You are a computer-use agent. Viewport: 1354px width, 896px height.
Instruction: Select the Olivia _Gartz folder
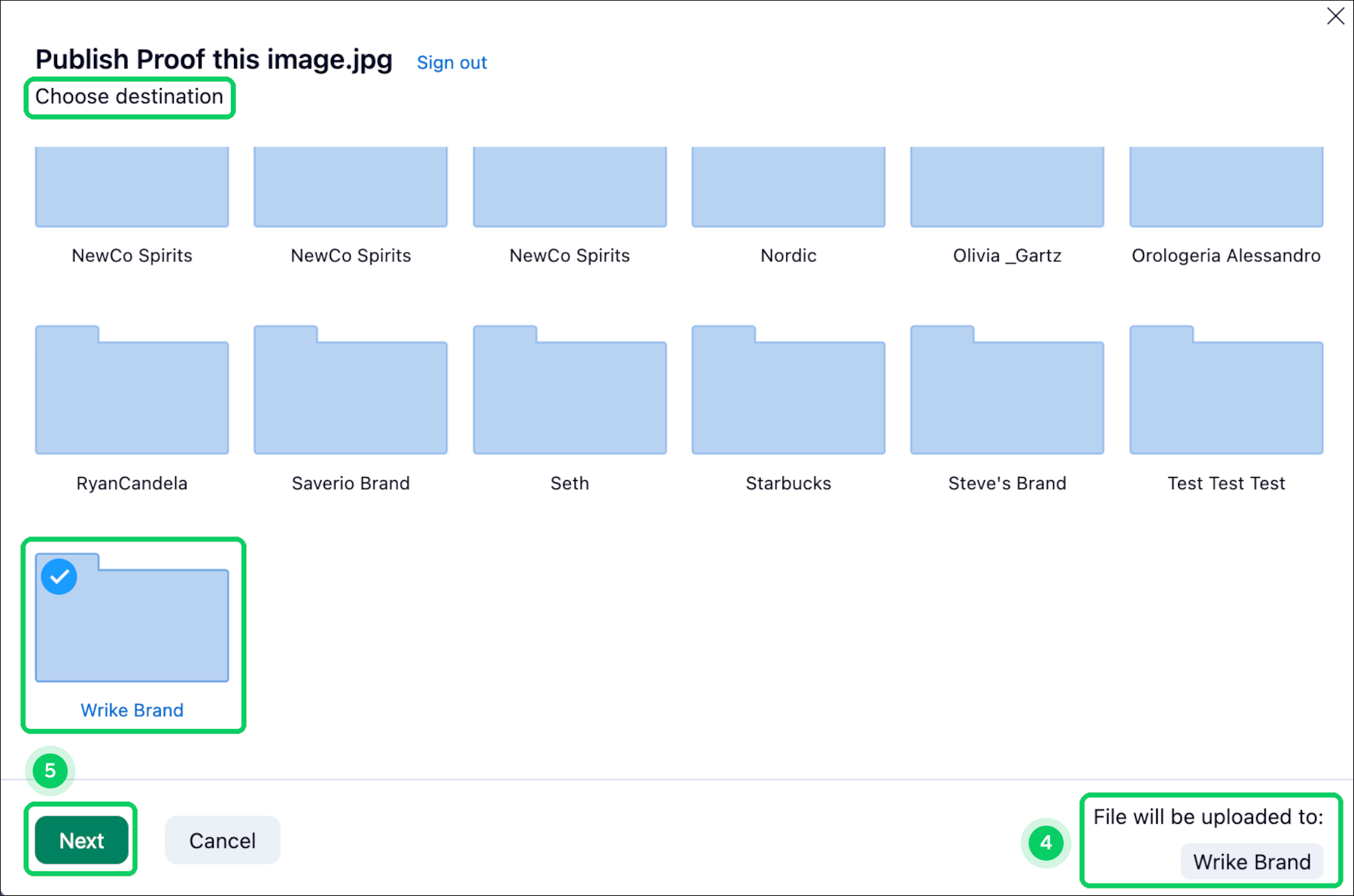click(x=1006, y=188)
